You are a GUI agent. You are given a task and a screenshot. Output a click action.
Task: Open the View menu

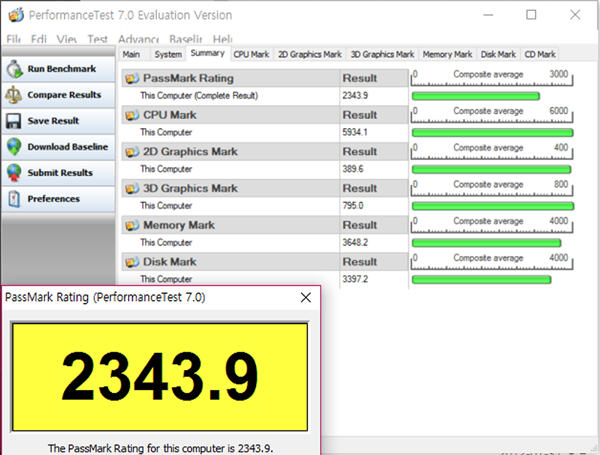coord(67,39)
